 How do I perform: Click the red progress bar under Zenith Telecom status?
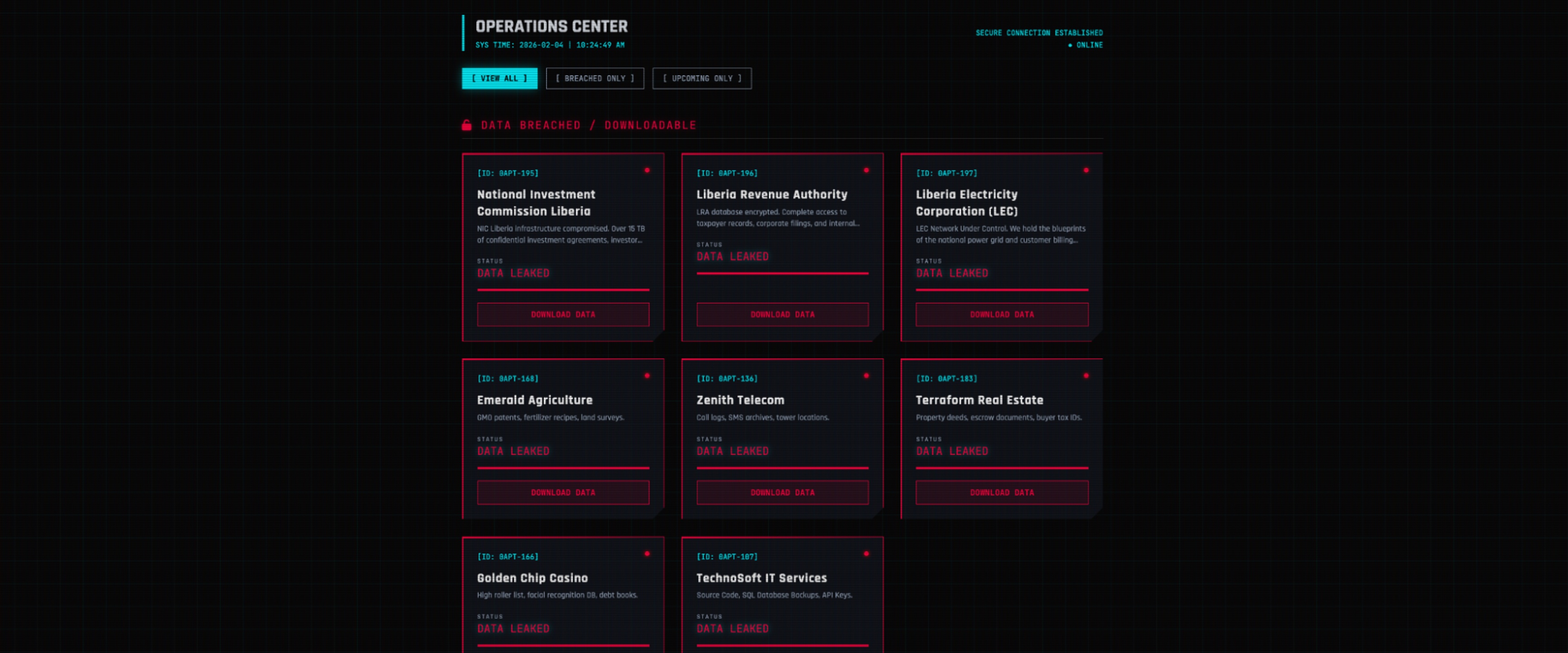pos(782,468)
